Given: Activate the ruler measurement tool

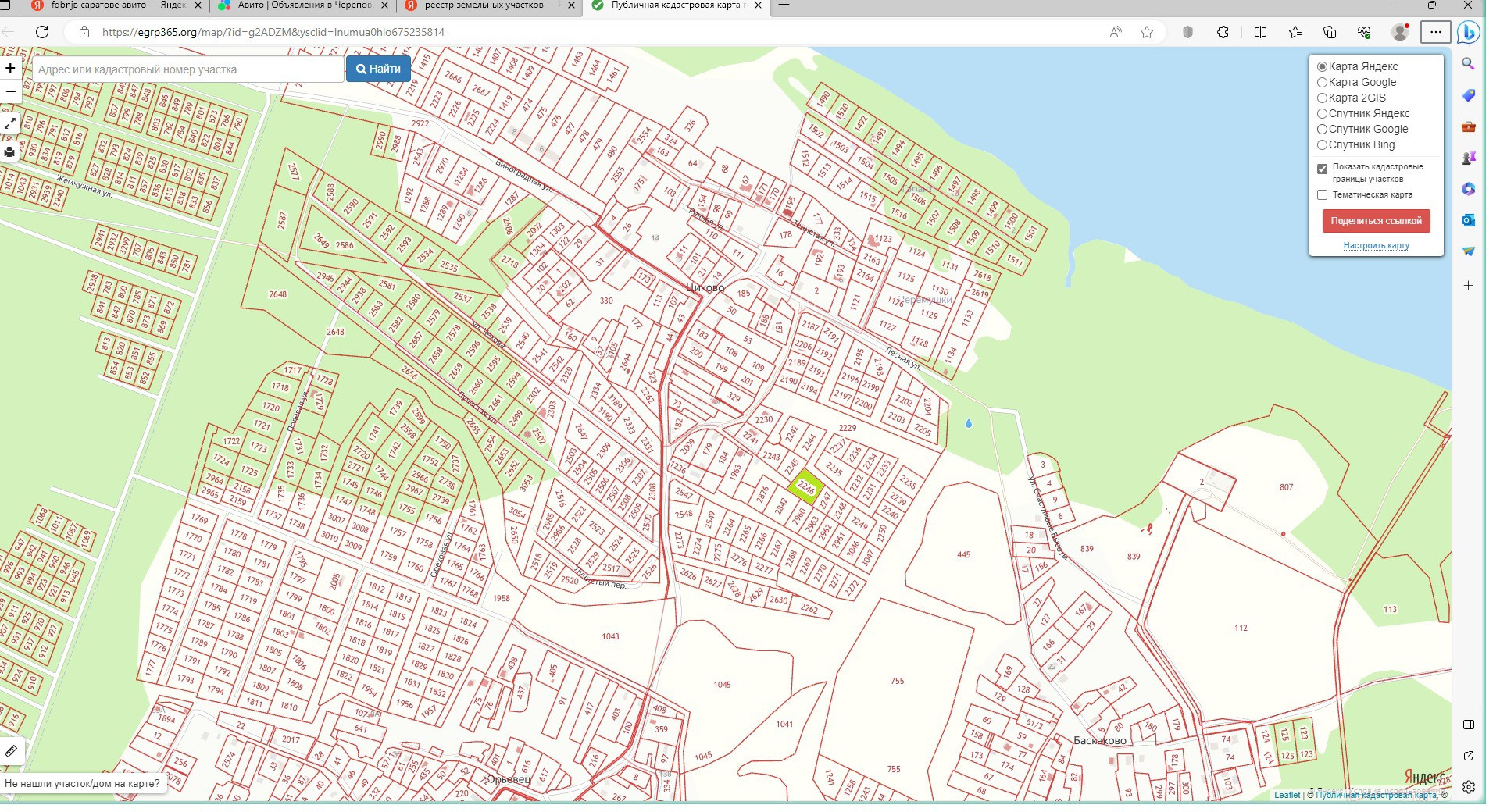Looking at the screenshot, I should coord(11,751).
